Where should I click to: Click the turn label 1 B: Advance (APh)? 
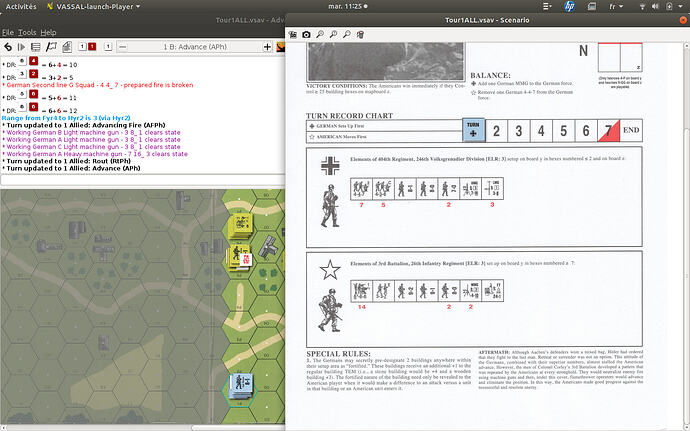[x=195, y=47]
